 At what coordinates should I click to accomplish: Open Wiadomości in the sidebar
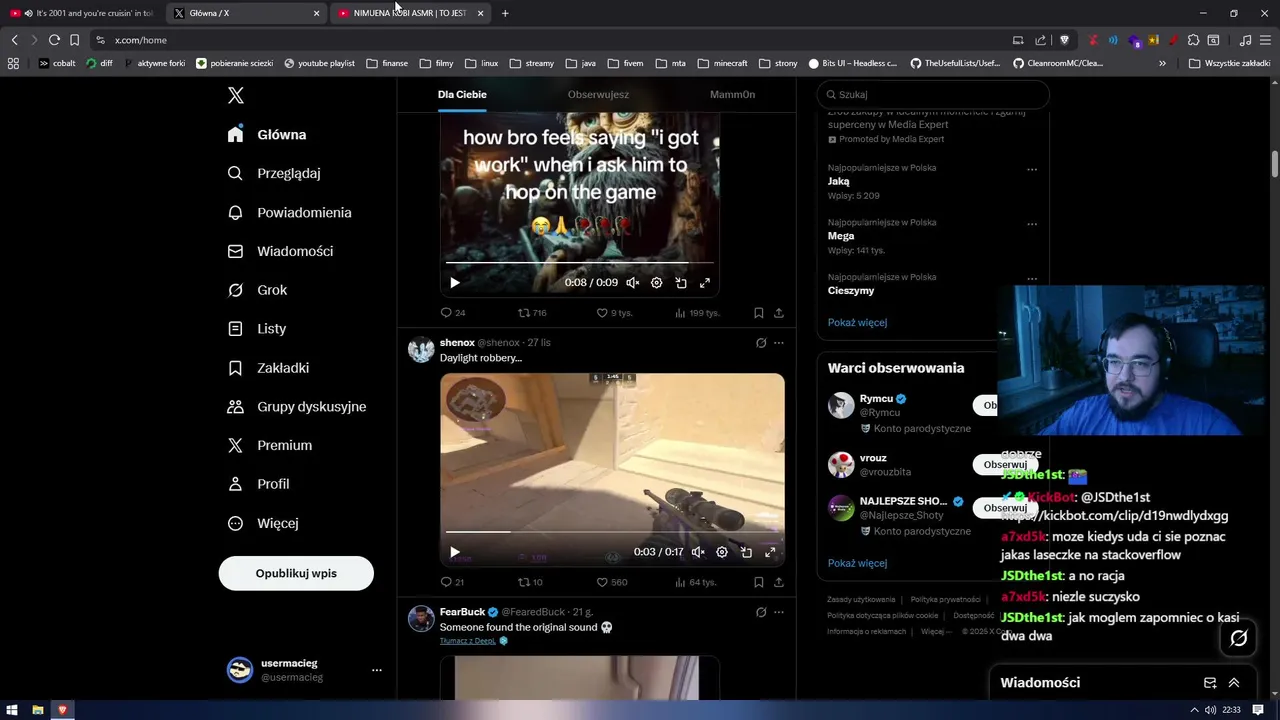coord(280,251)
